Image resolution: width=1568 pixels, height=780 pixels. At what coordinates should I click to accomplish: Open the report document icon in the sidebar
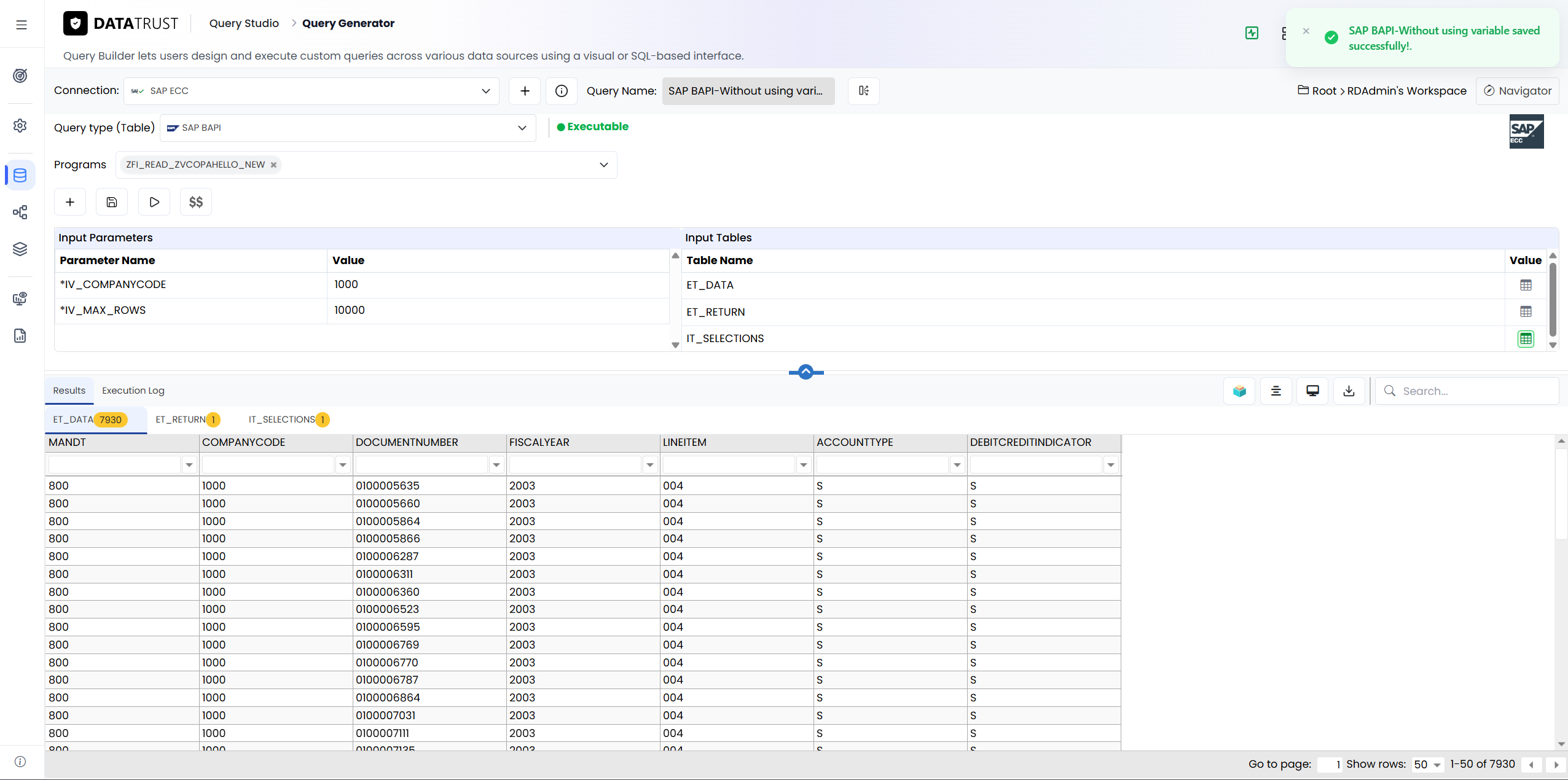(x=20, y=335)
